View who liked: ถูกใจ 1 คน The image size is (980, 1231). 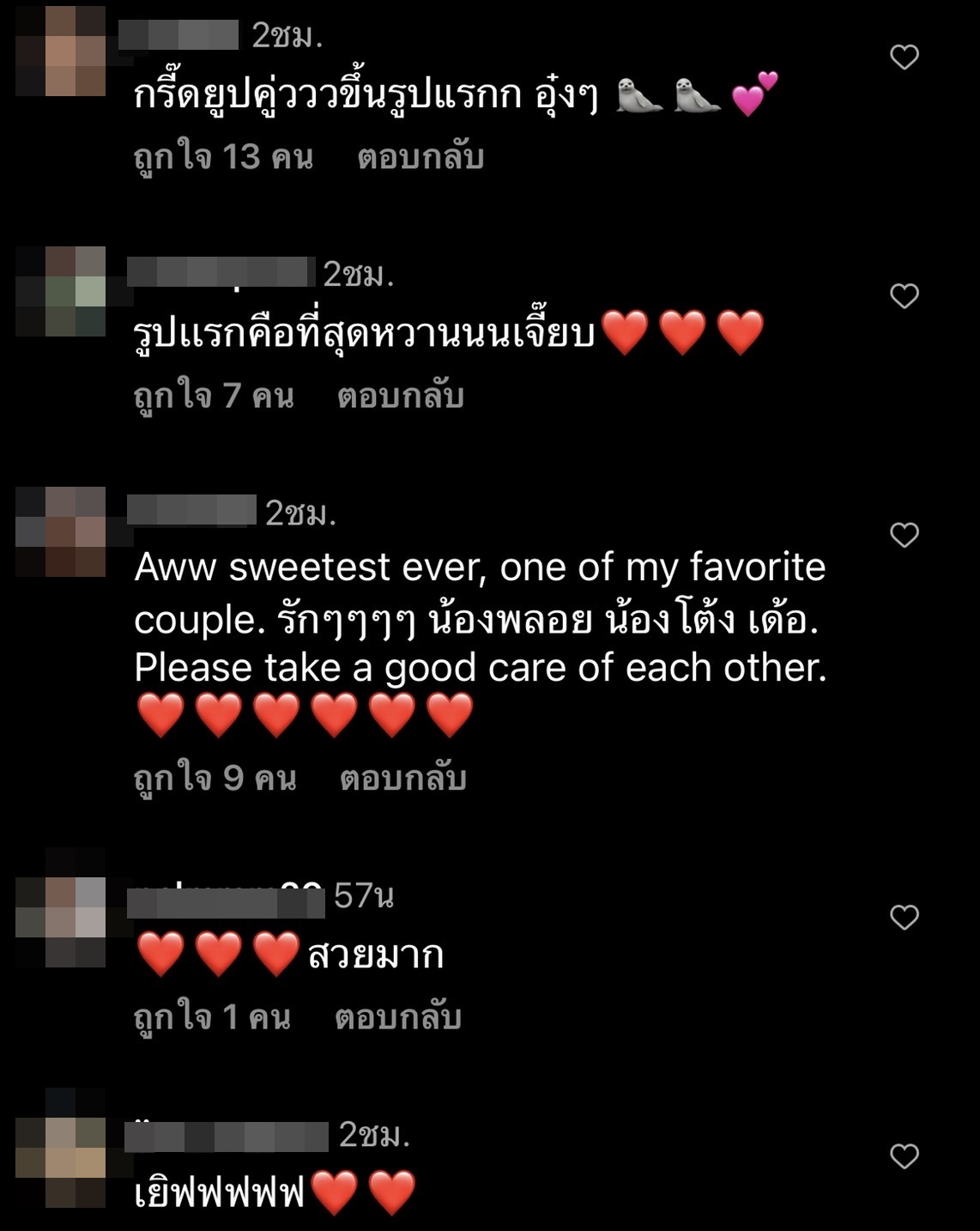coord(212,1017)
